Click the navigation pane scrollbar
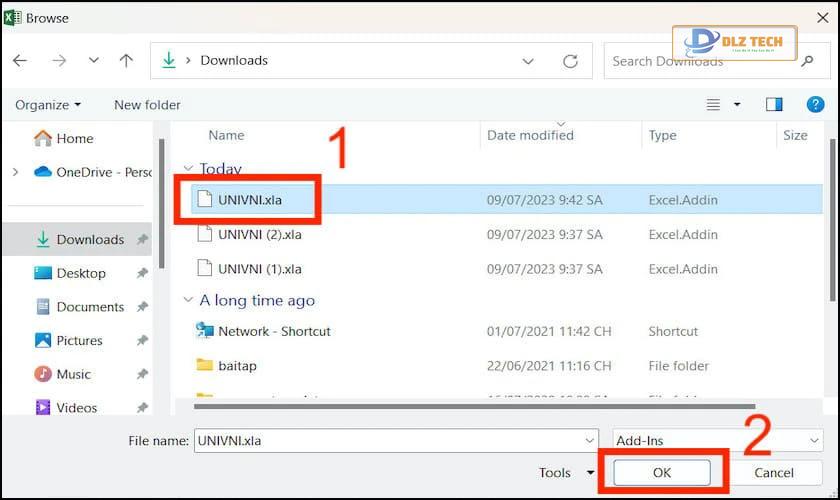Screen dimensions: 840x500 [x=162, y=204]
